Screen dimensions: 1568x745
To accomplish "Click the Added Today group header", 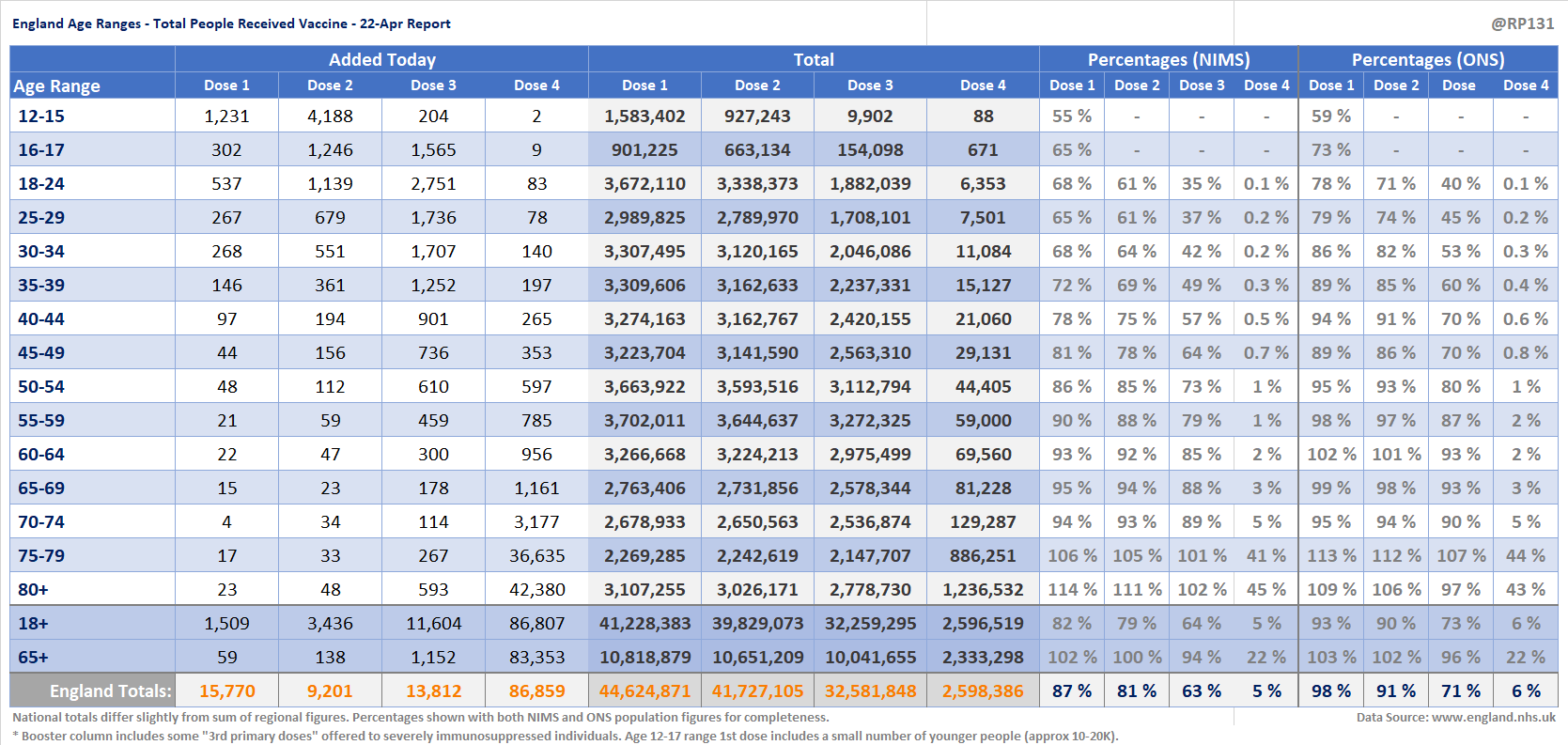I will [381, 59].
